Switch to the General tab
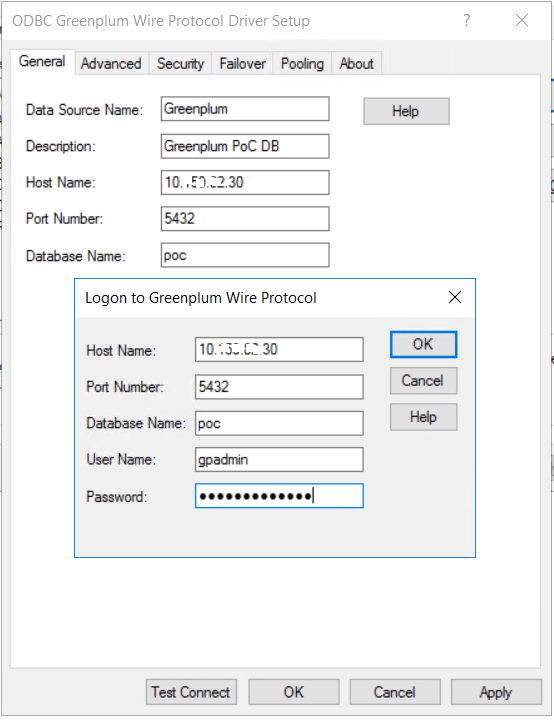554x720 pixels. [x=42, y=62]
